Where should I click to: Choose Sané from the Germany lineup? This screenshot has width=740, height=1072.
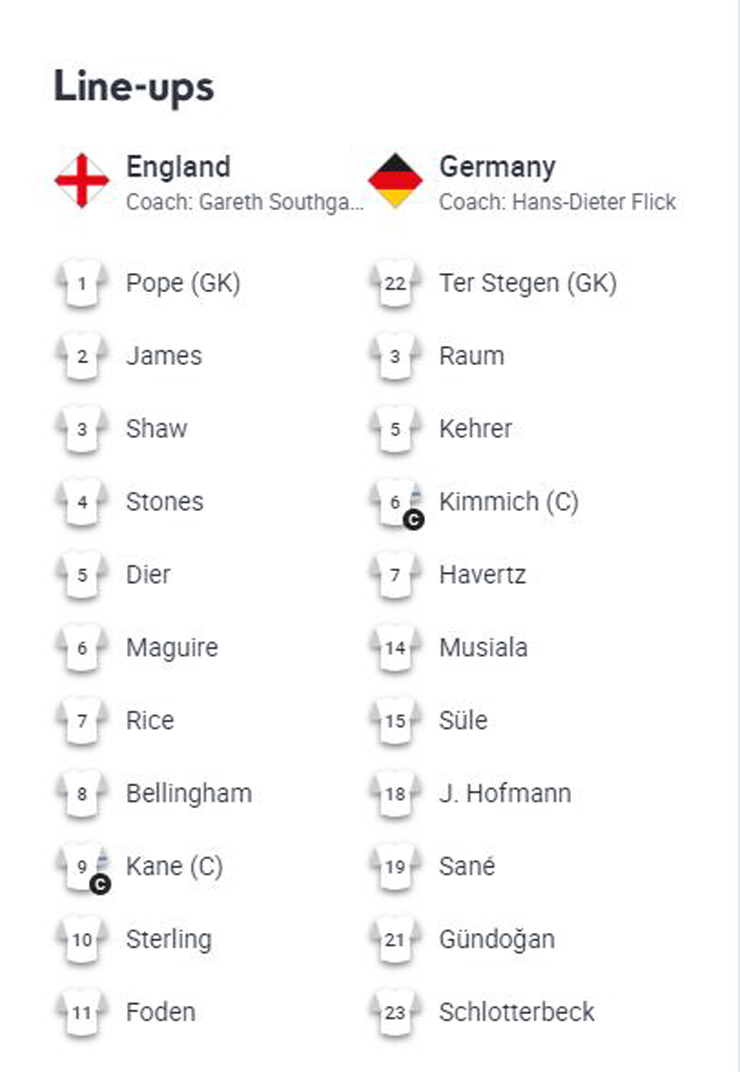(x=467, y=866)
